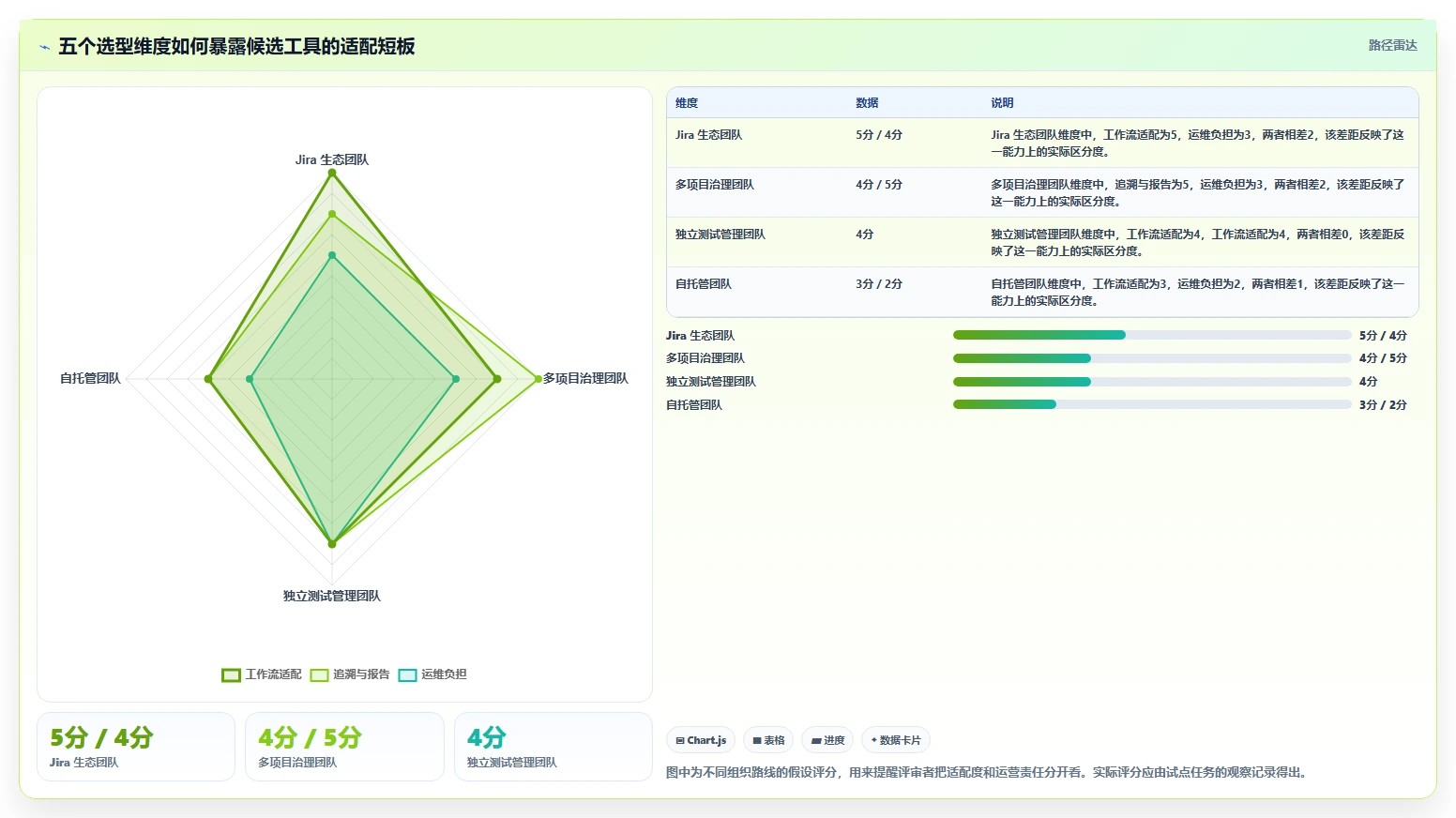
Task: Click the Jira 生态团队 progress row label
Action: (700, 336)
